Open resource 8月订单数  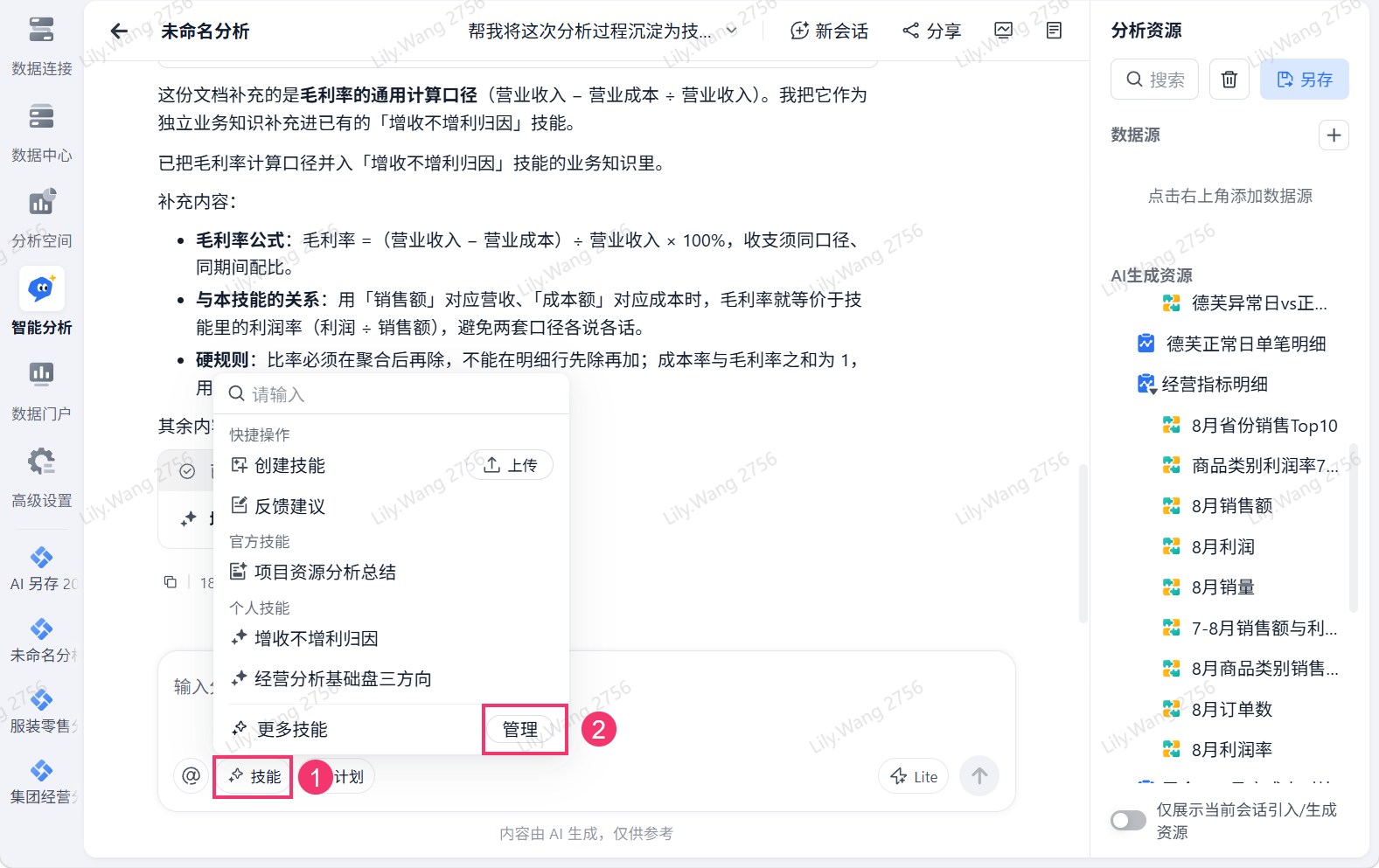click(x=1217, y=709)
